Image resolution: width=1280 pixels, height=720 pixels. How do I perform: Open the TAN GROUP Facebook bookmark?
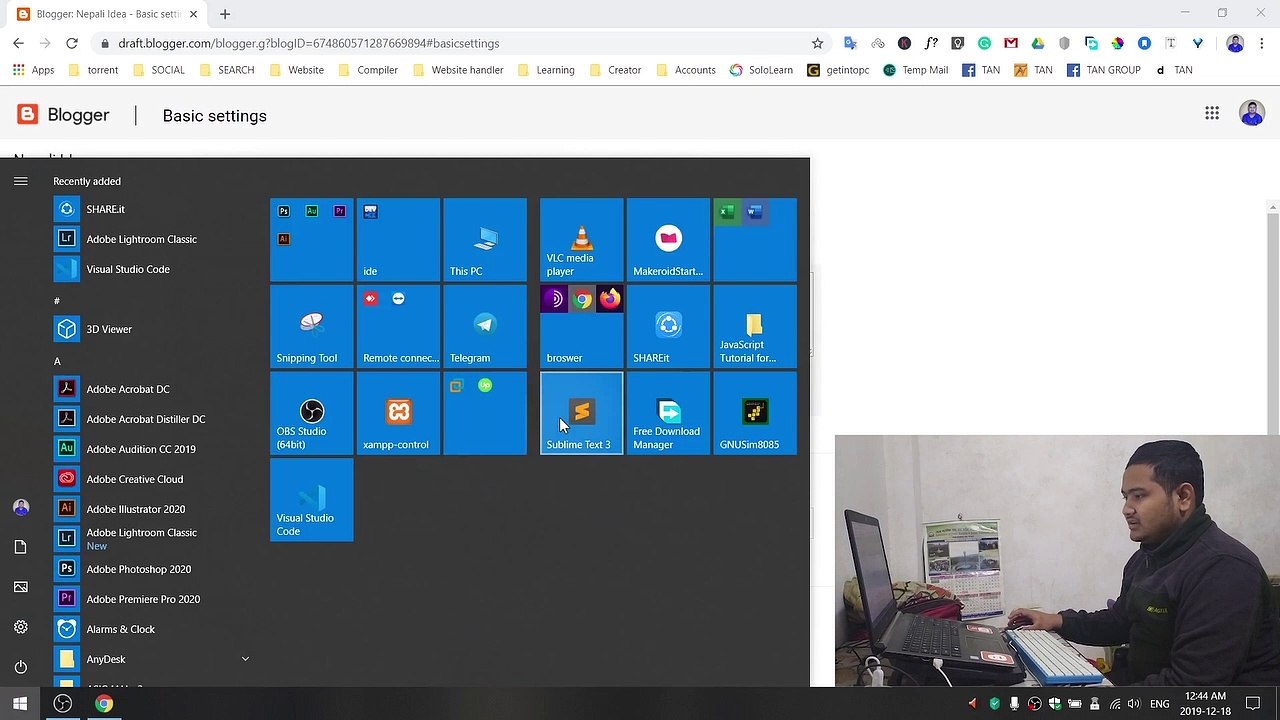(x=1103, y=70)
